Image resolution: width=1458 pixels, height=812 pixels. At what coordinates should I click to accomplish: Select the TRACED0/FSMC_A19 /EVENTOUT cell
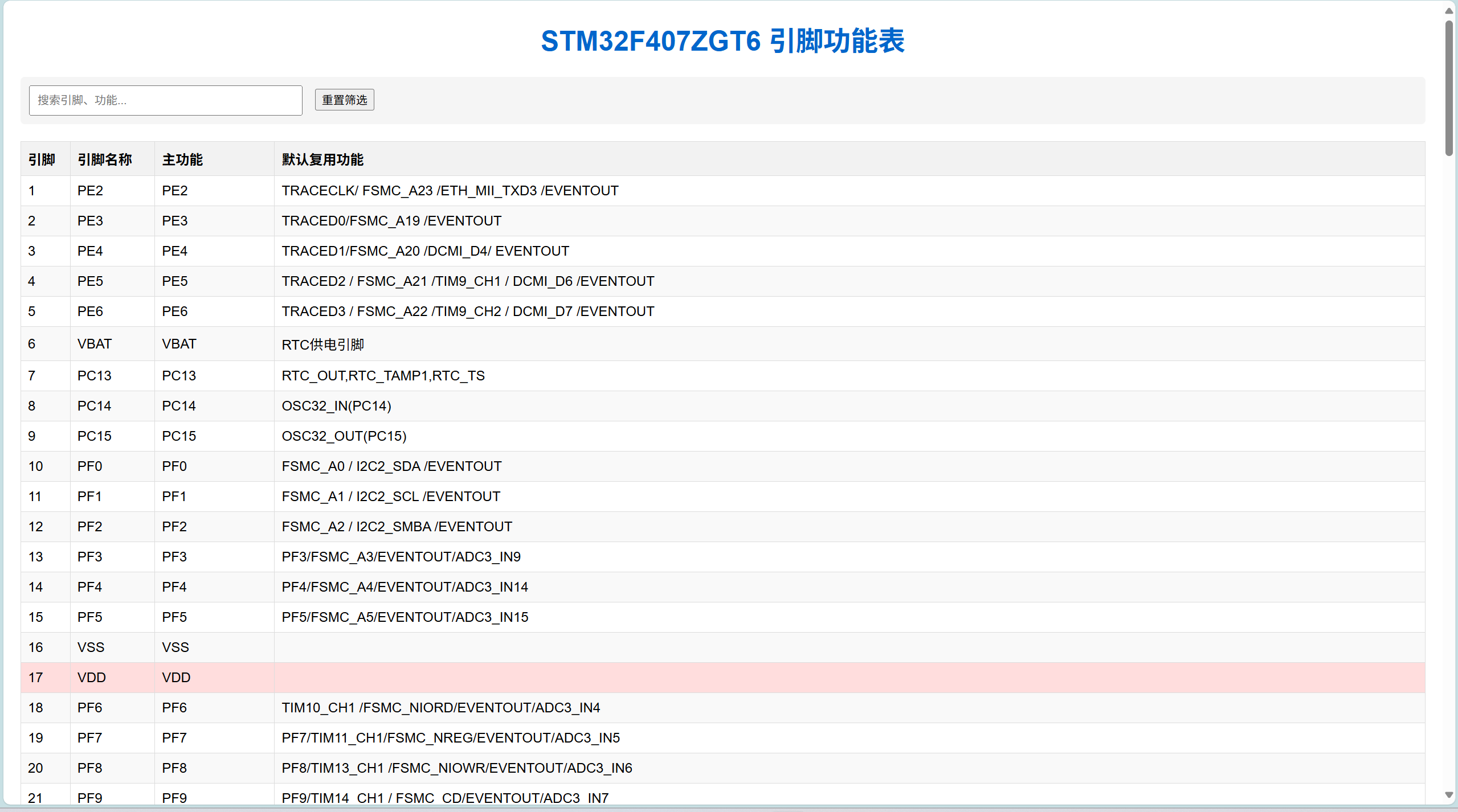pyautogui.click(x=850, y=221)
